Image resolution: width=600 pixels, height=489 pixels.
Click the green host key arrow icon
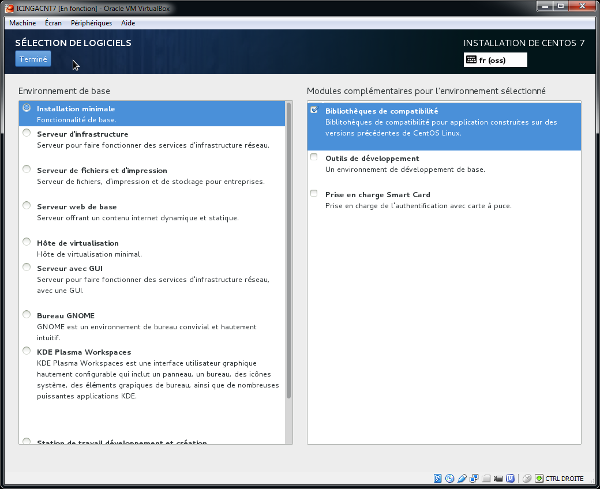[x=539, y=478]
